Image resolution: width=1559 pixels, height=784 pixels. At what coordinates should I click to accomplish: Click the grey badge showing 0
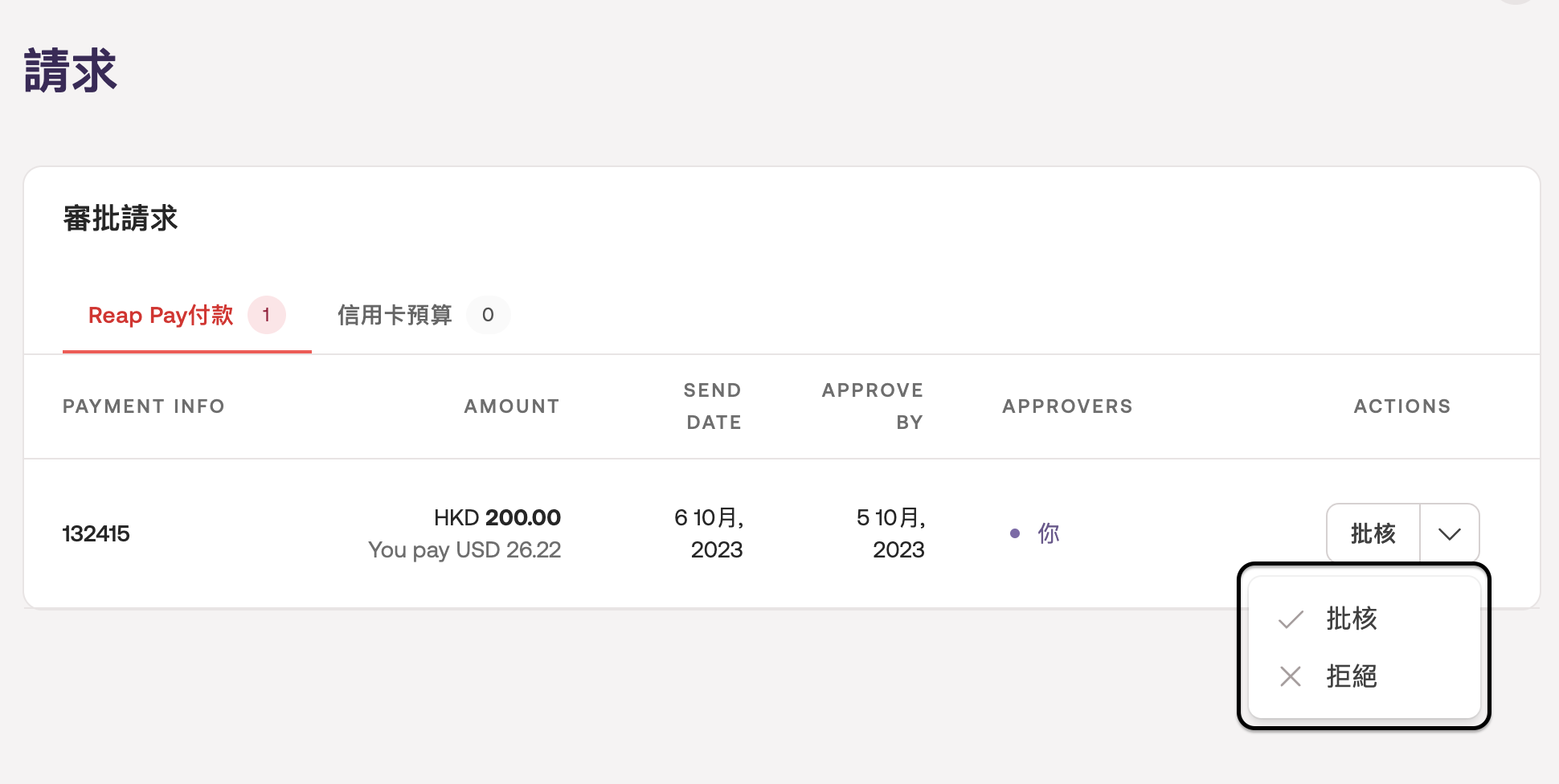tap(488, 315)
